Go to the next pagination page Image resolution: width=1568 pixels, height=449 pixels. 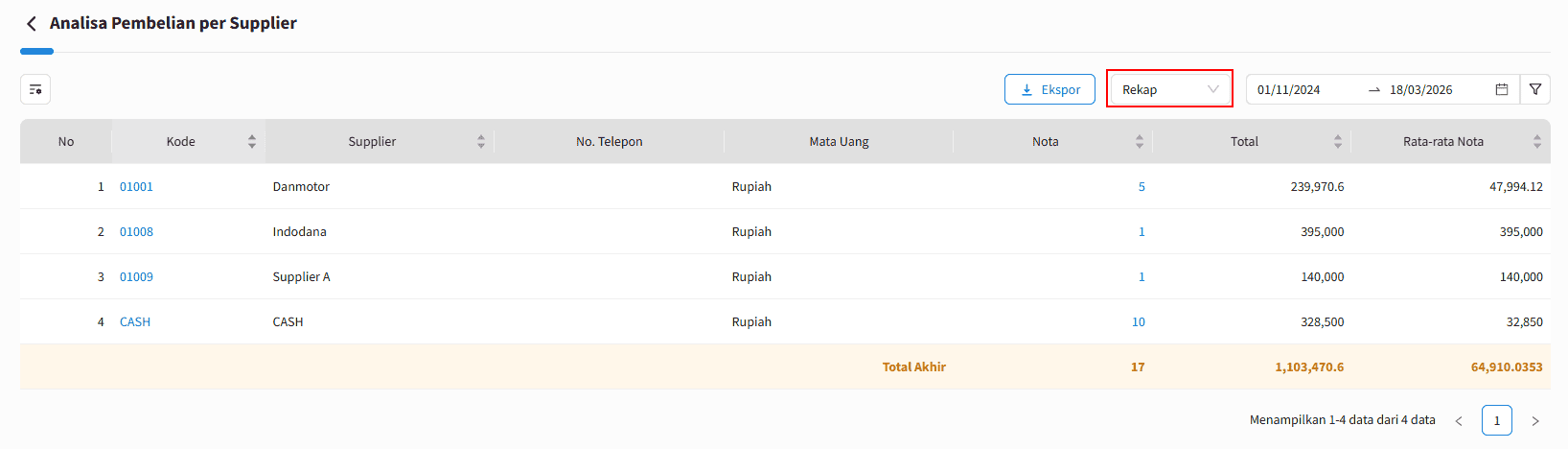click(x=1535, y=421)
